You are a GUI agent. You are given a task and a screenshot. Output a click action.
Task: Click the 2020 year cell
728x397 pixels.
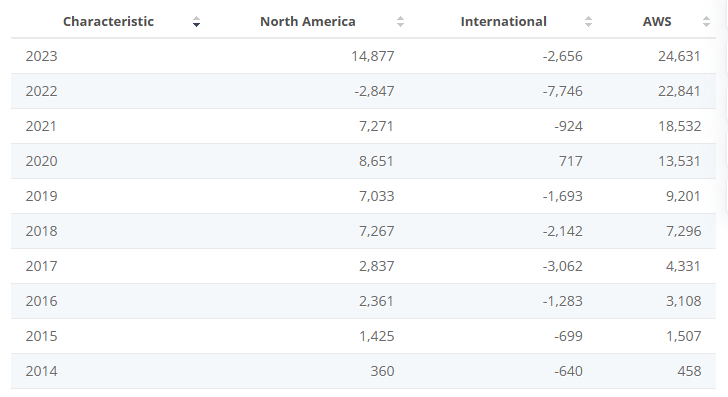coord(41,161)
